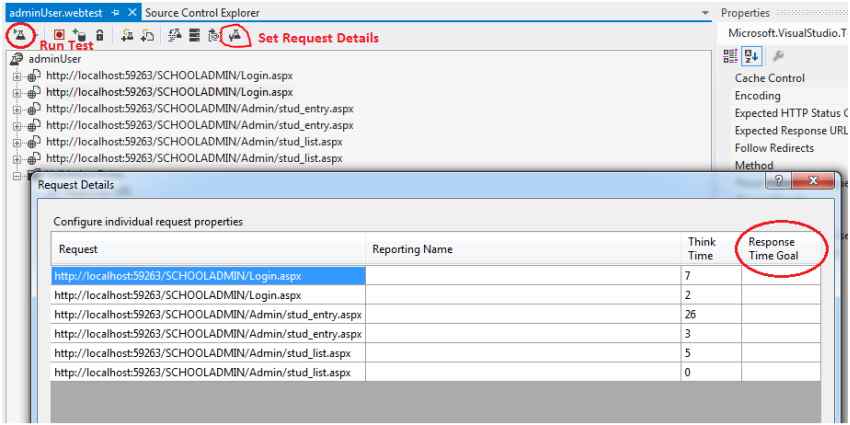Select the Encoding property

tap(757, 95)
